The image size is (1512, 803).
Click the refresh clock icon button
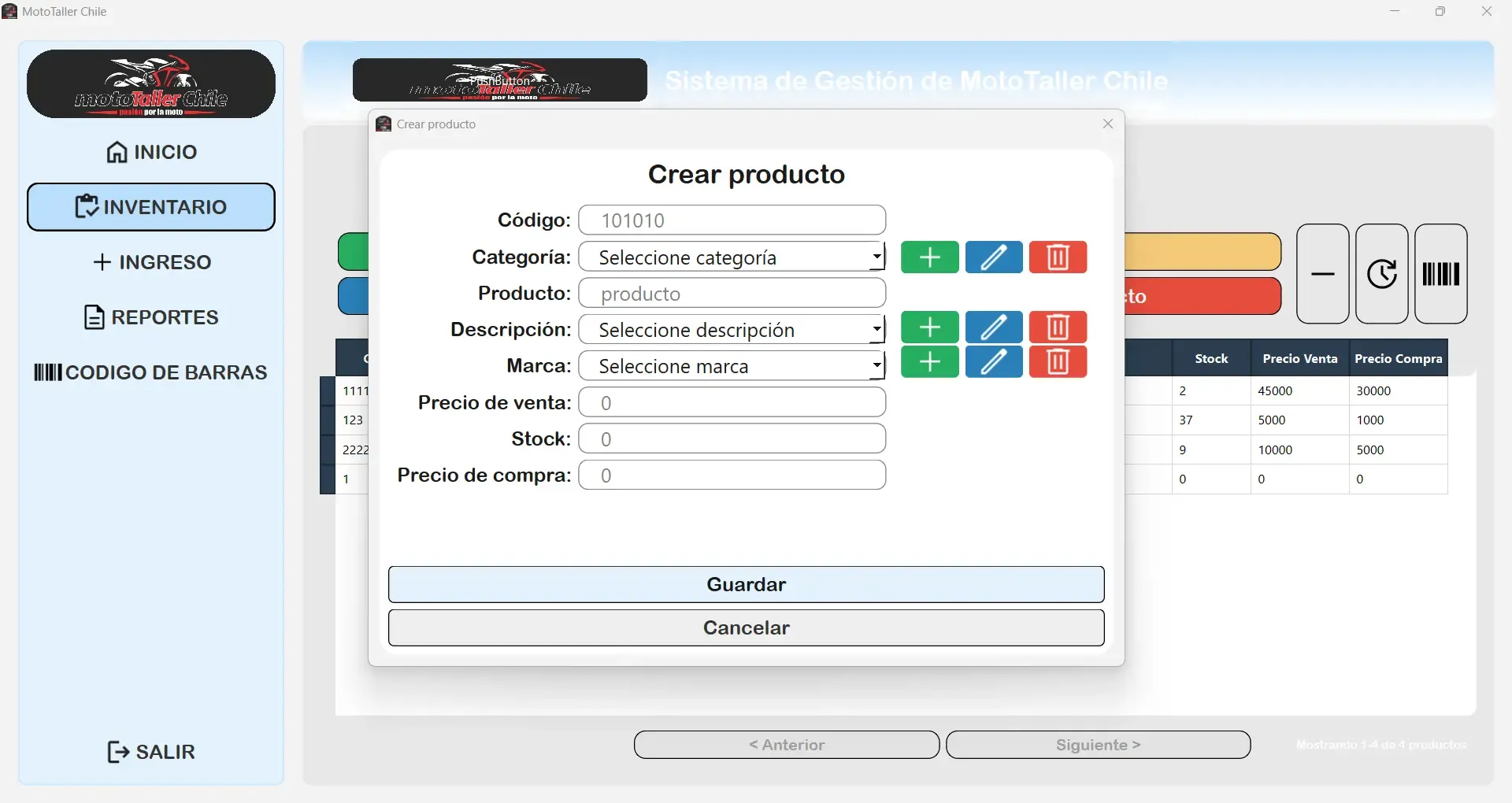coord(1382,274)
